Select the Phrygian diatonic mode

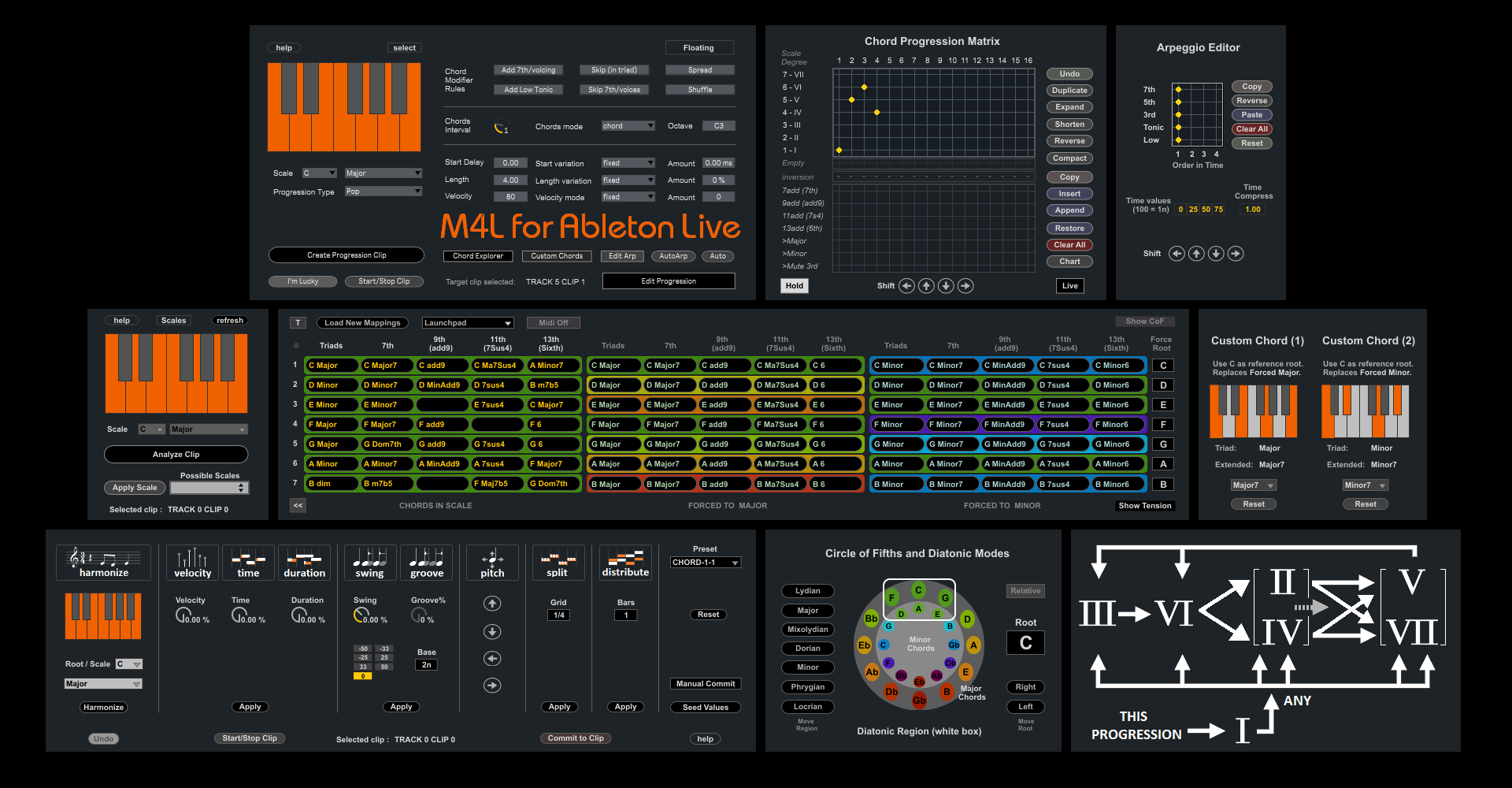pyautogui.click(x=808, y=687)
